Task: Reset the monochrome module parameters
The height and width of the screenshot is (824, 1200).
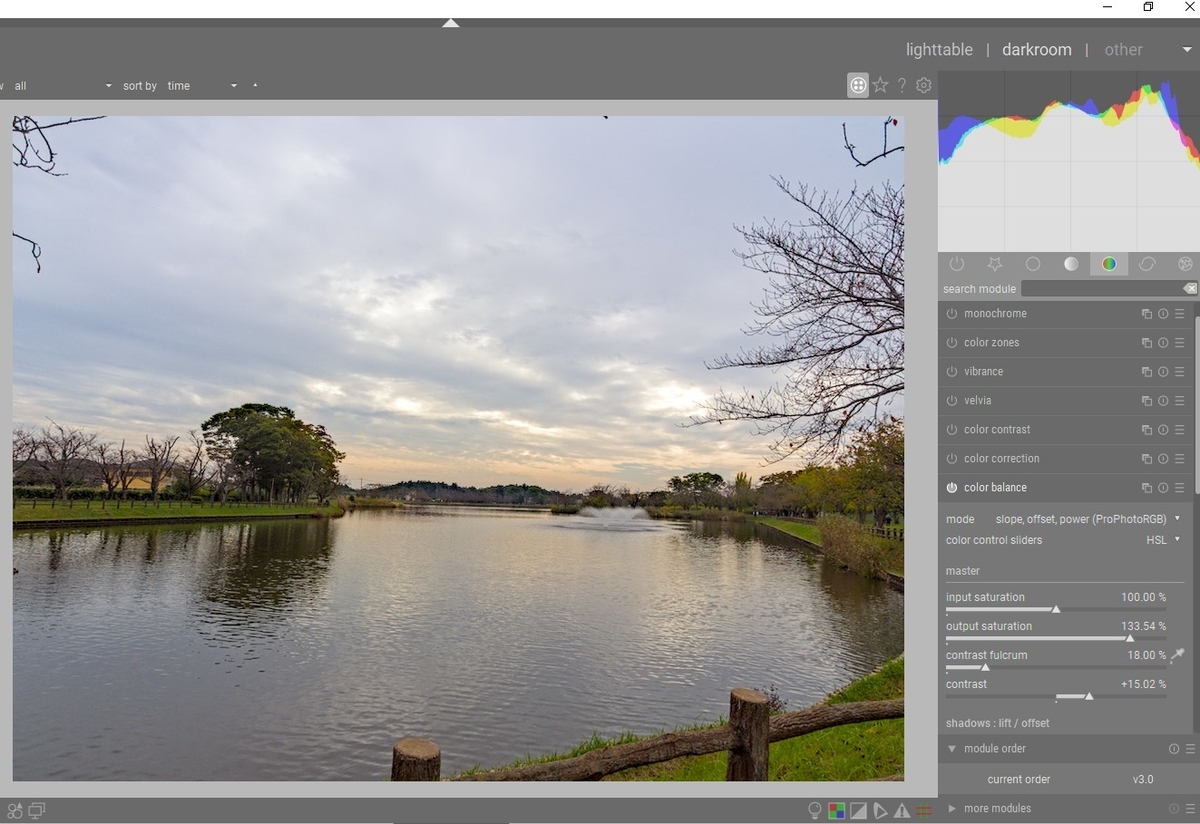Action: [x=1163, y=314]
